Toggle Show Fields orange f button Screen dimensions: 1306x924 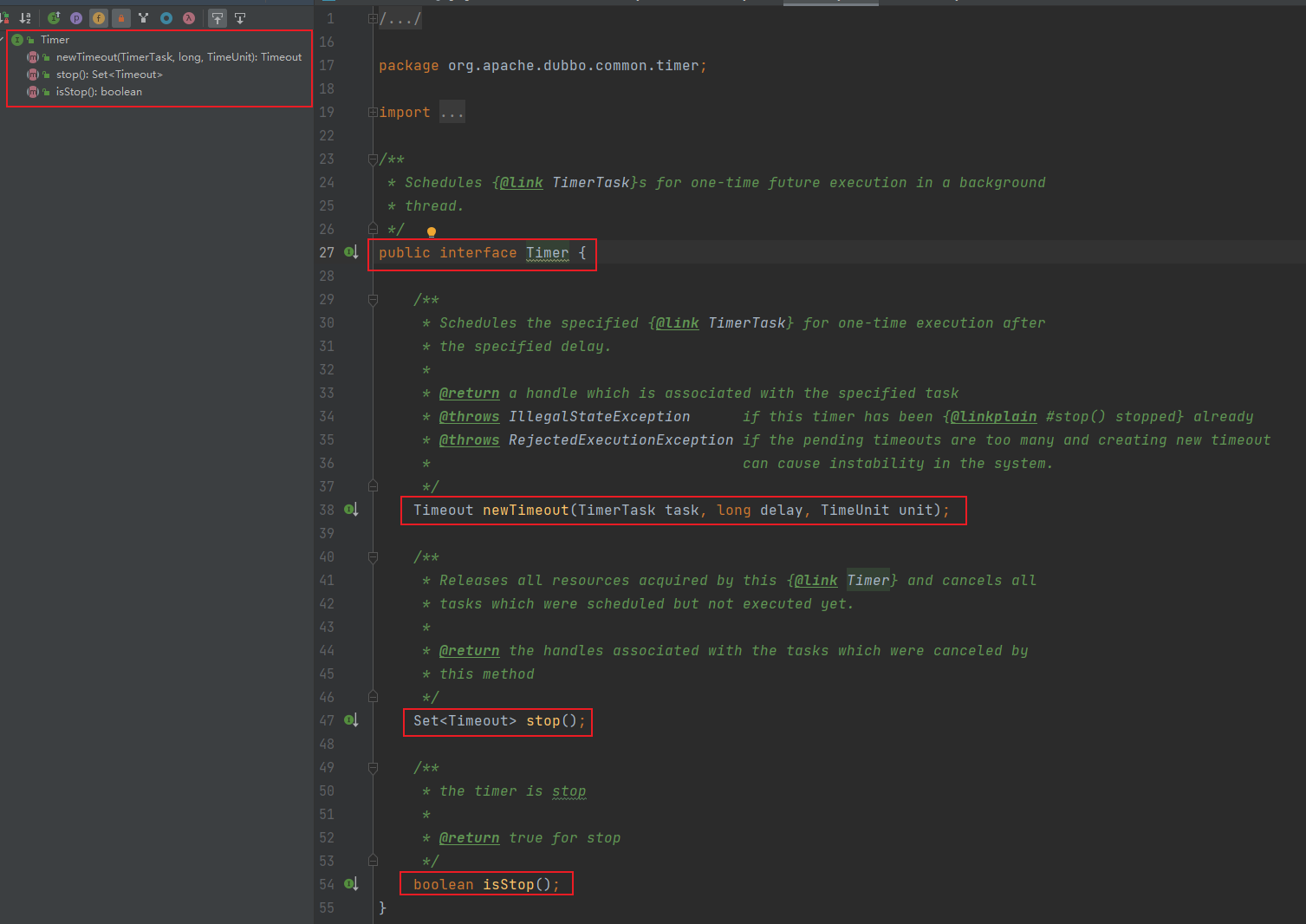coord(99,17)
